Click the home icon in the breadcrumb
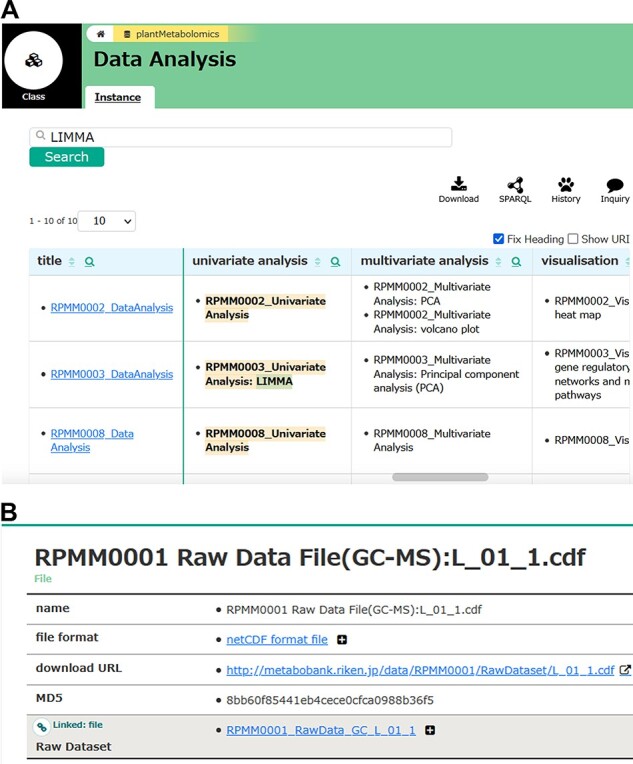633x764 pixels. click(100, 34)
